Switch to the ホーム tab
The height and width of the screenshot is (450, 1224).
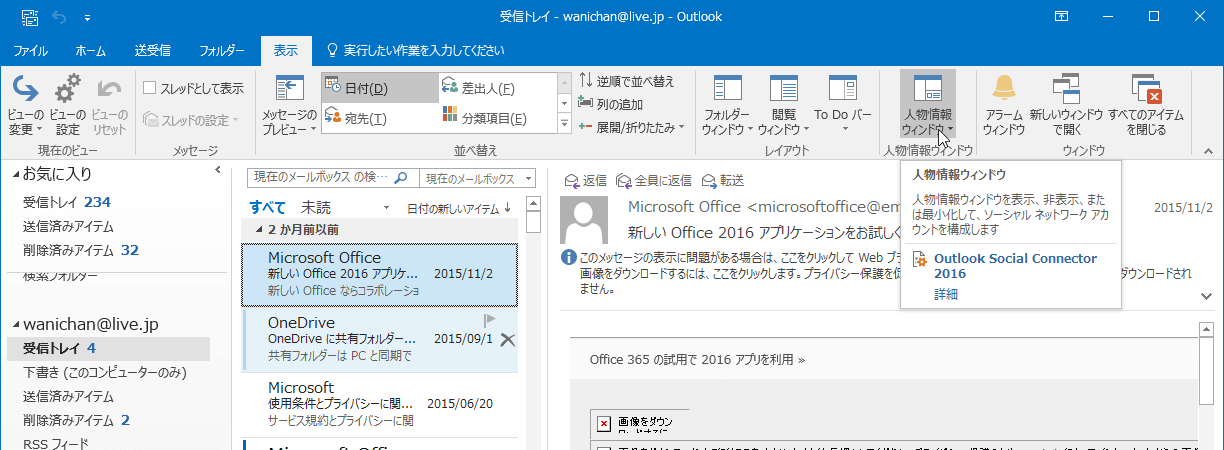coord(92,50)
